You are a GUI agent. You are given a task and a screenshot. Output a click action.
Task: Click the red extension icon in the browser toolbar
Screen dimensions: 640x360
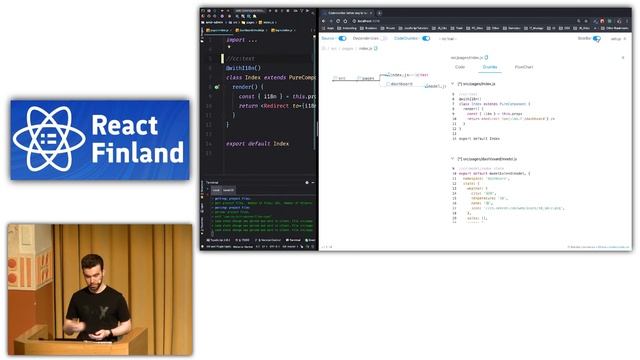[x=602, y=21]
